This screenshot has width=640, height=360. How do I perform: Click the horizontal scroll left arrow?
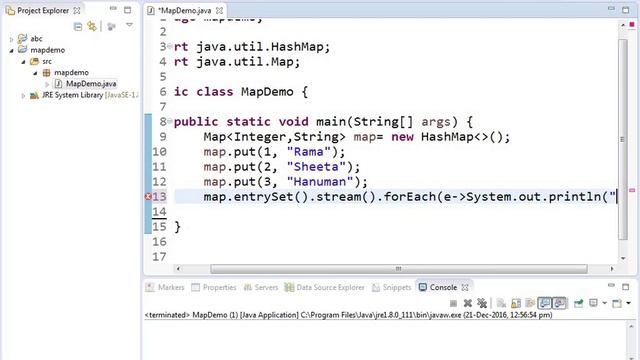pos(178,269)
